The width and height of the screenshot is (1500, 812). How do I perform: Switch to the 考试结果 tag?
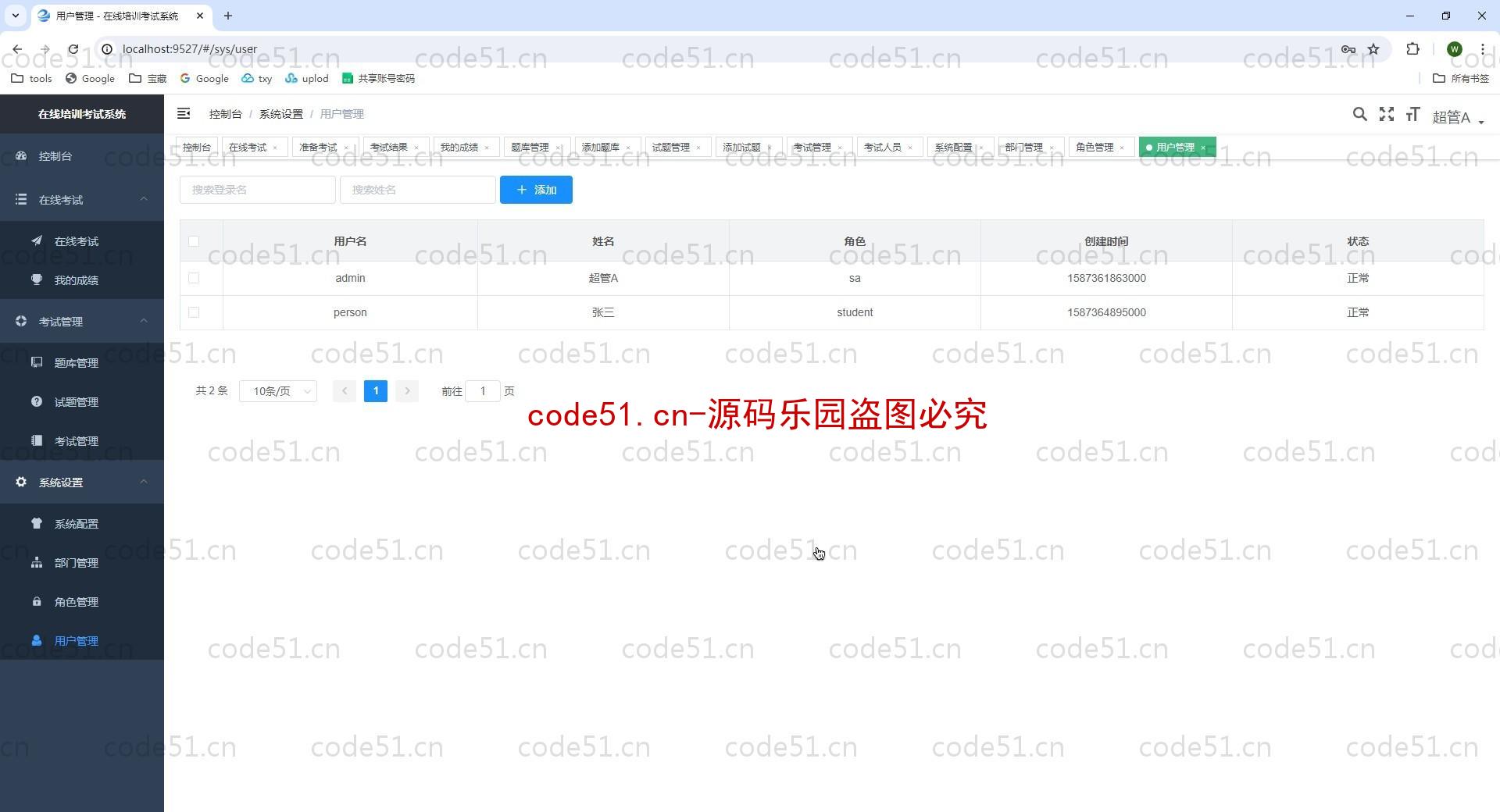click(389, 147)
